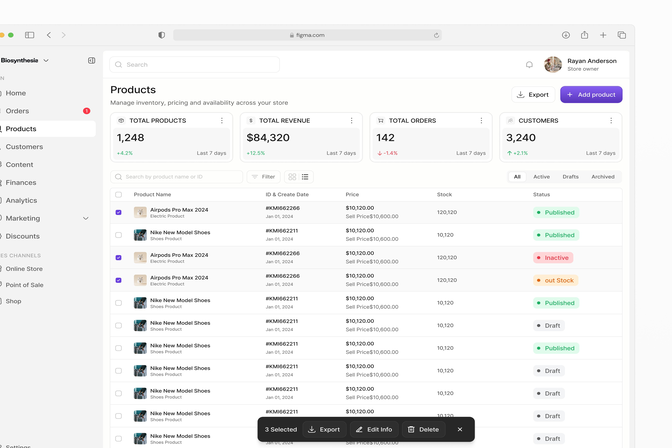Viewport: 672px width, 448px height.
Task: Switch to the Active tab
Action: [541, 177]
